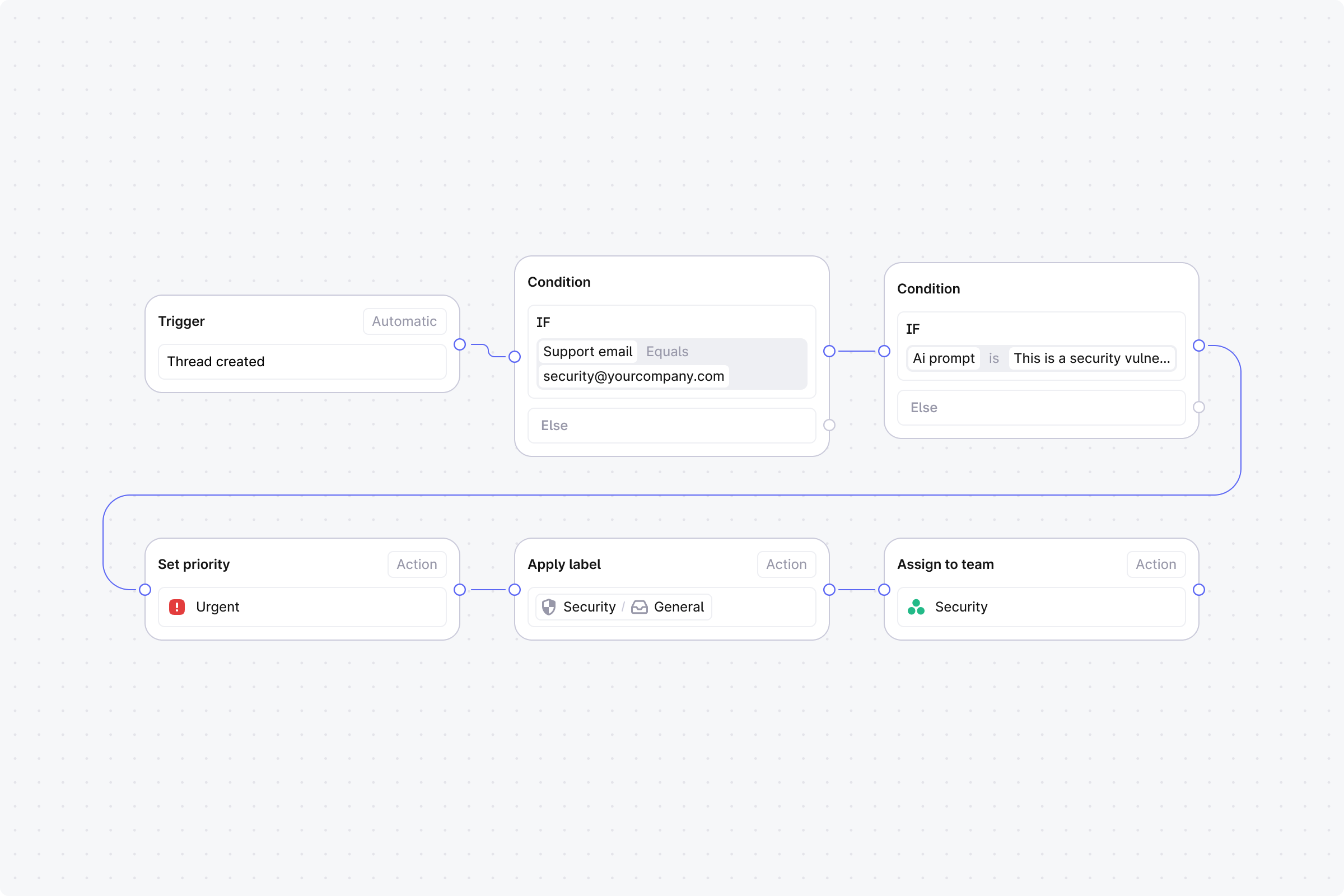Open the Thread created trigger field

pos(302,362)
